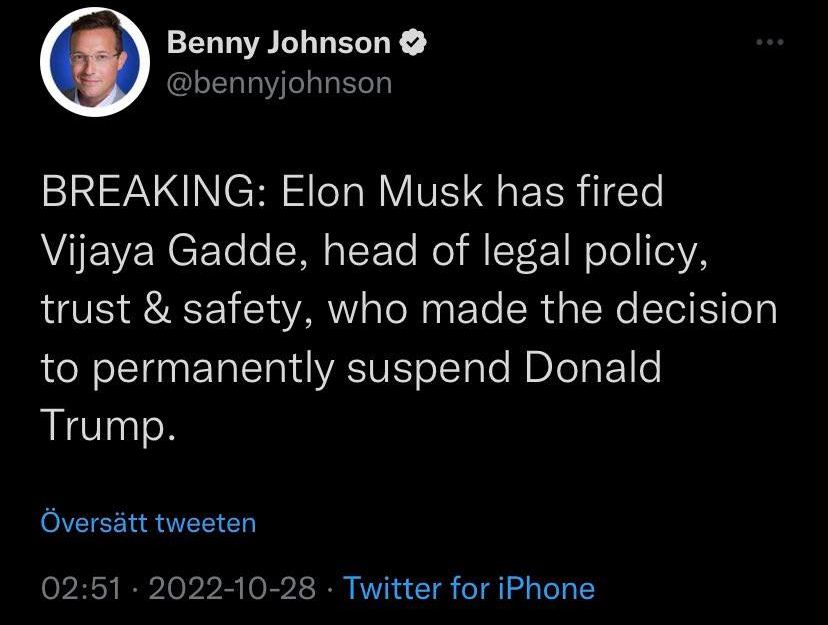Click the final word Trump in tweet

click(x=100, y=427)
